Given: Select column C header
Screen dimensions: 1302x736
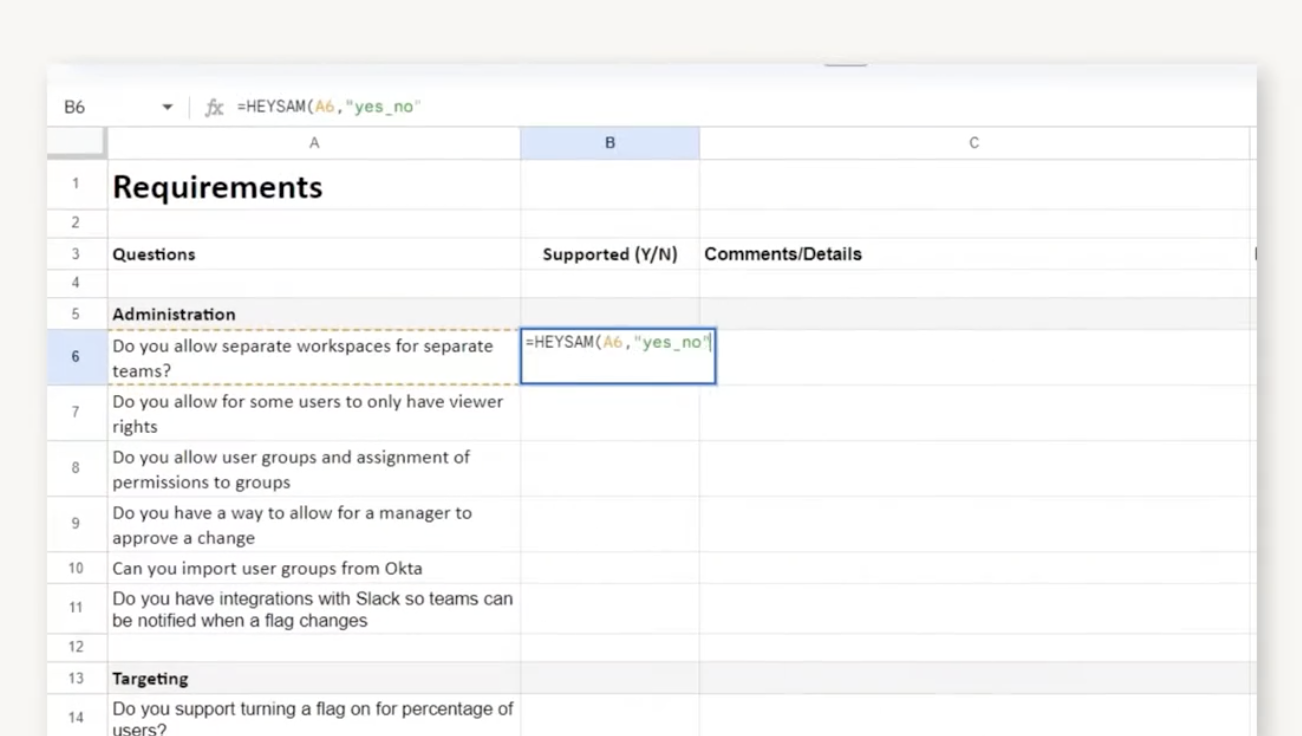Looking at the screenshot, I should click(974, 143).
